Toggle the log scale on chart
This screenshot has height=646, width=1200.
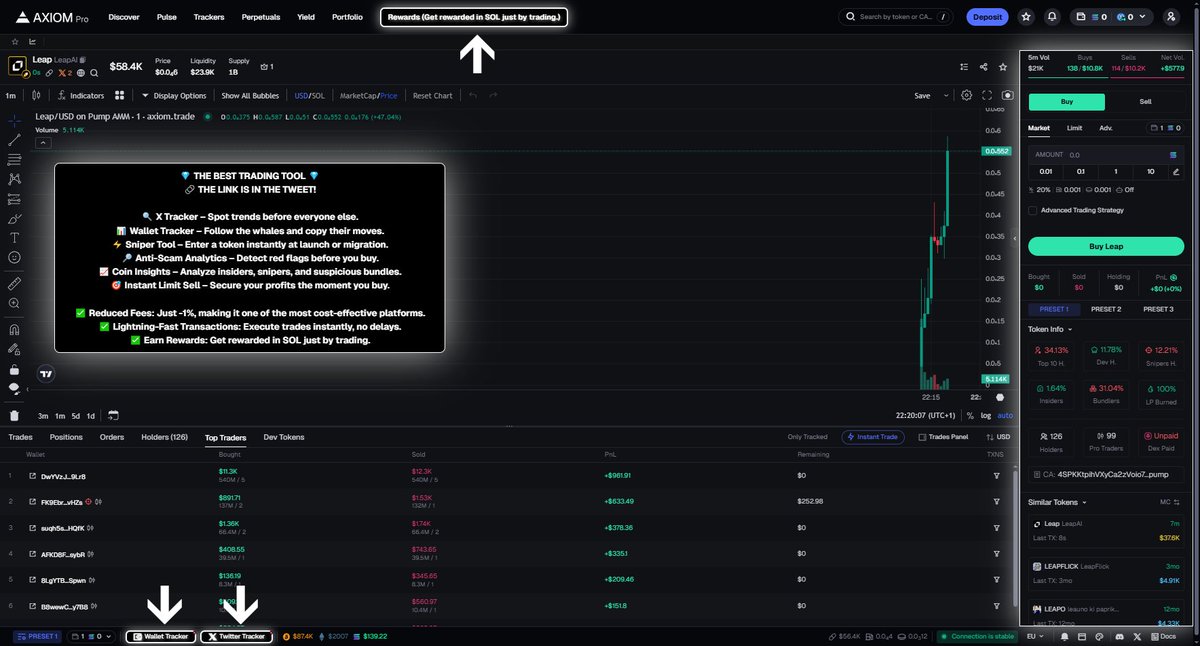[986, 415]
